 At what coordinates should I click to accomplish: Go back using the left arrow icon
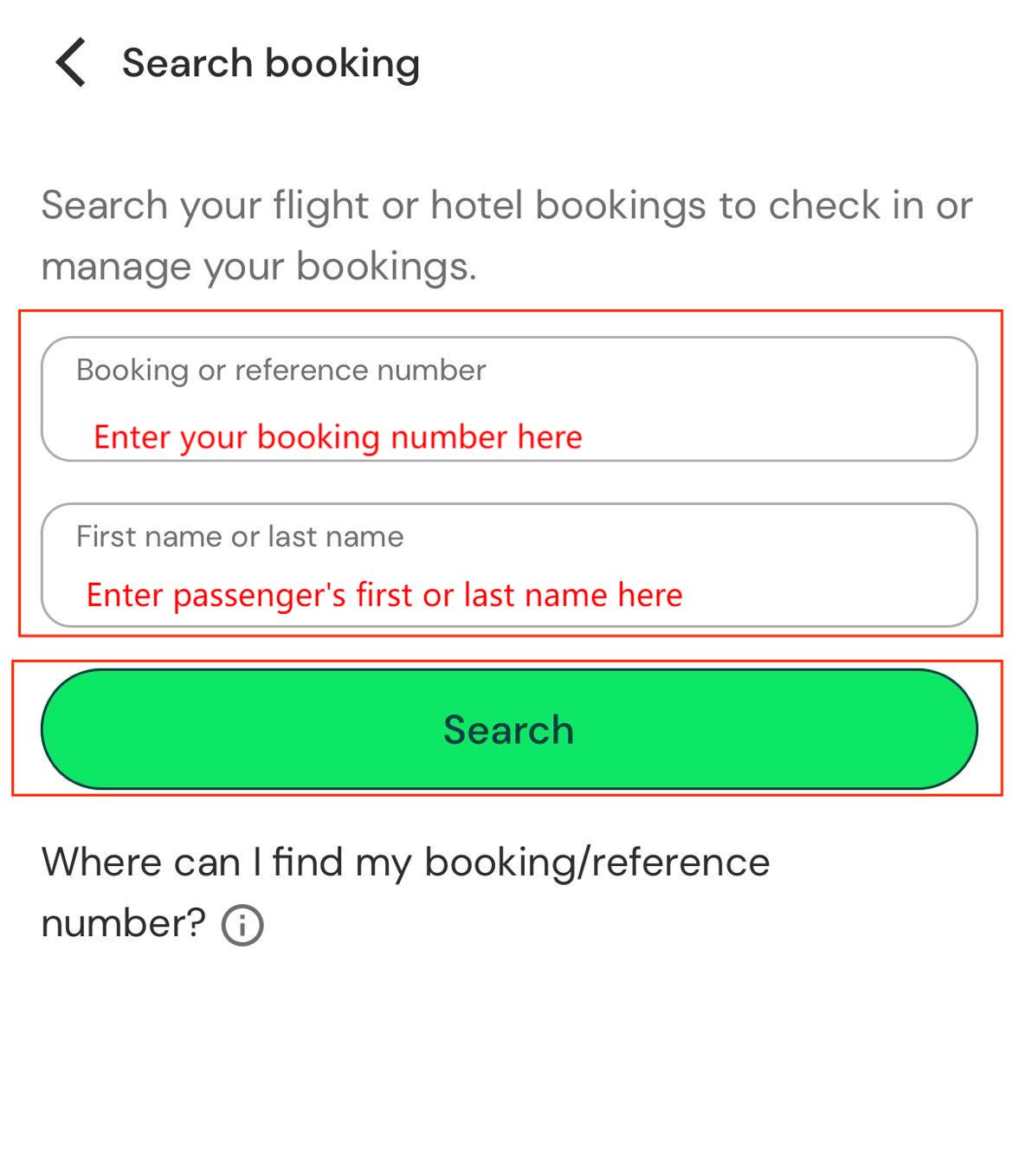click(70, 62)
